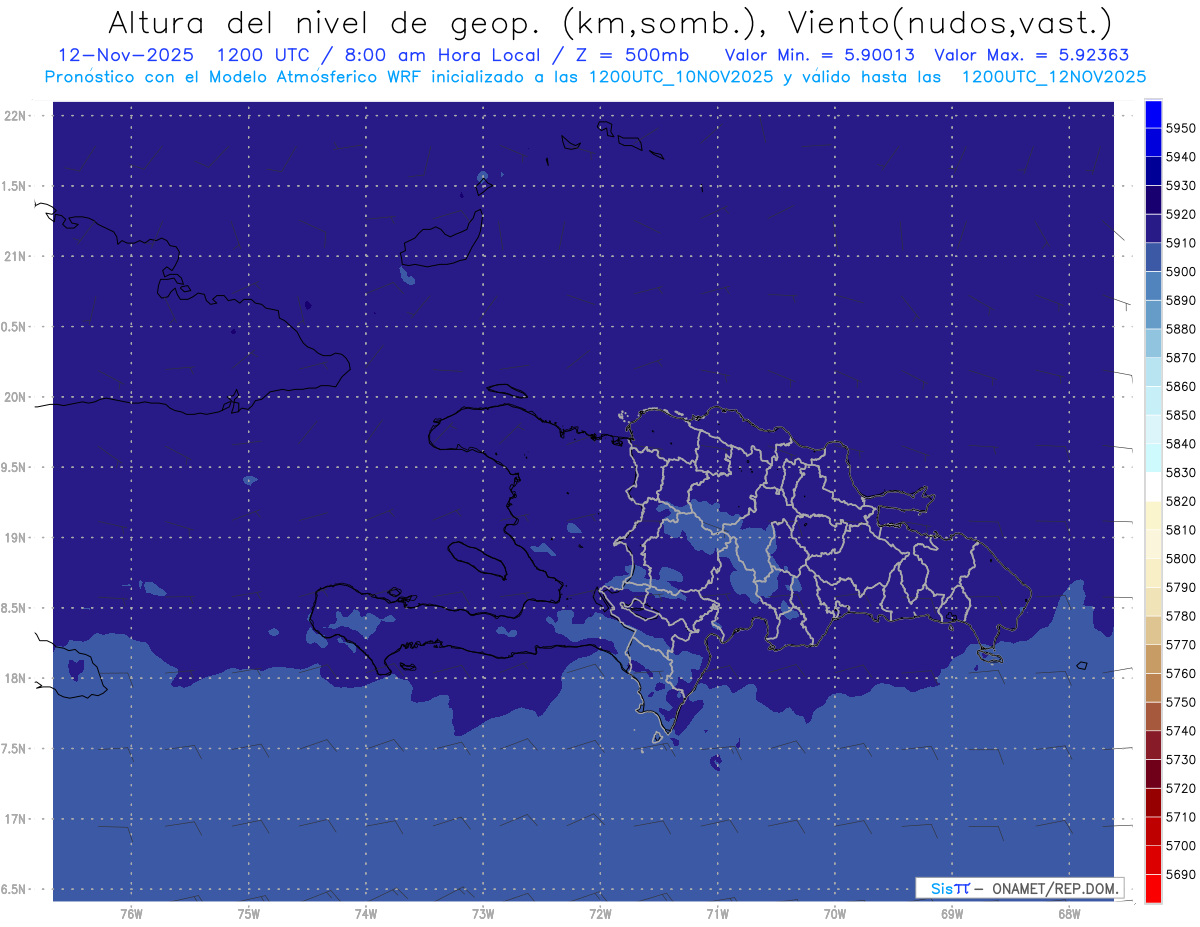Viewport: 1200px width, 927px height.
Task: Click the colorbar value '5920'
Action: pos(1181,214)
